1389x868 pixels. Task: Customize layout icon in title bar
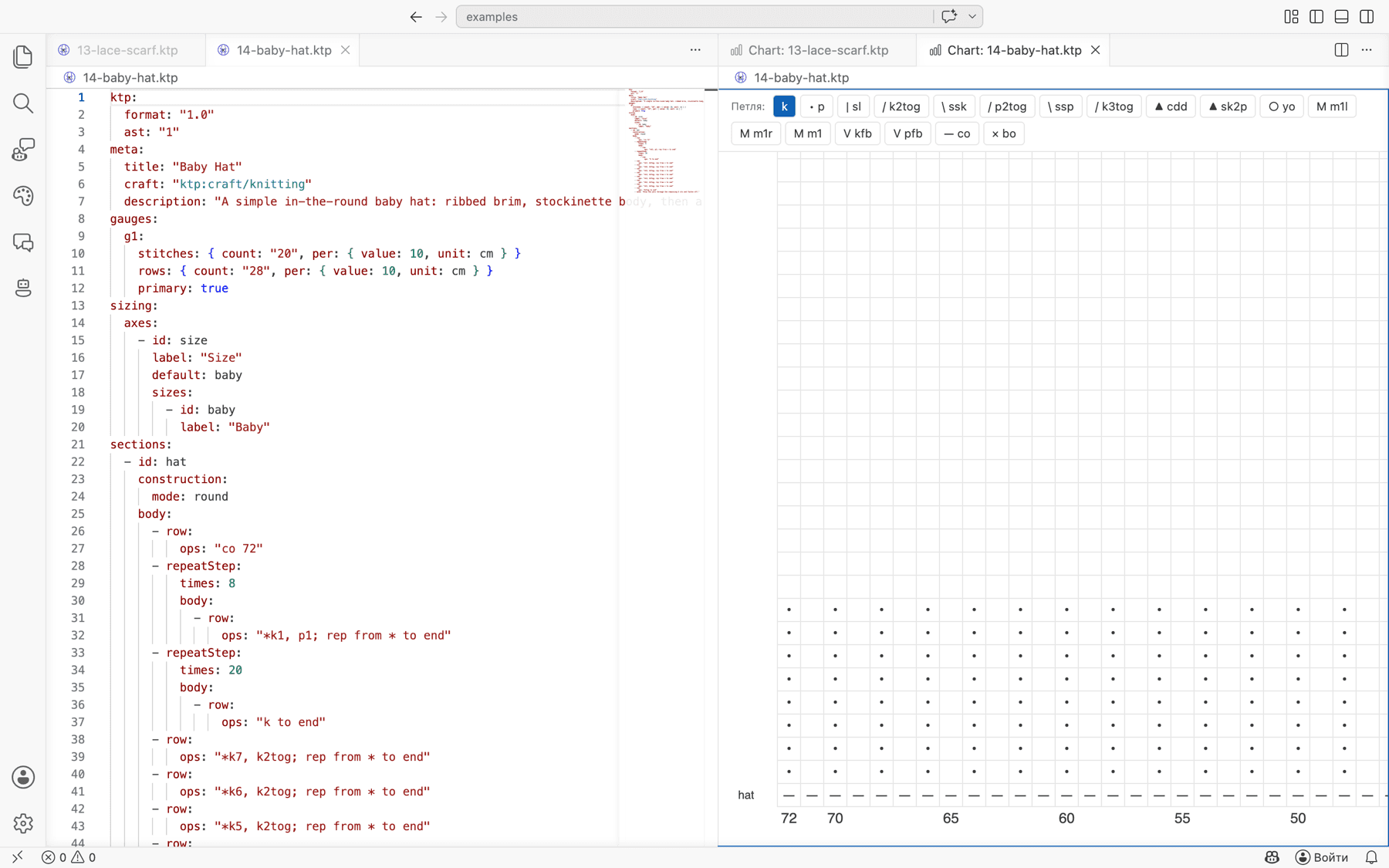tap(1291, 16)
